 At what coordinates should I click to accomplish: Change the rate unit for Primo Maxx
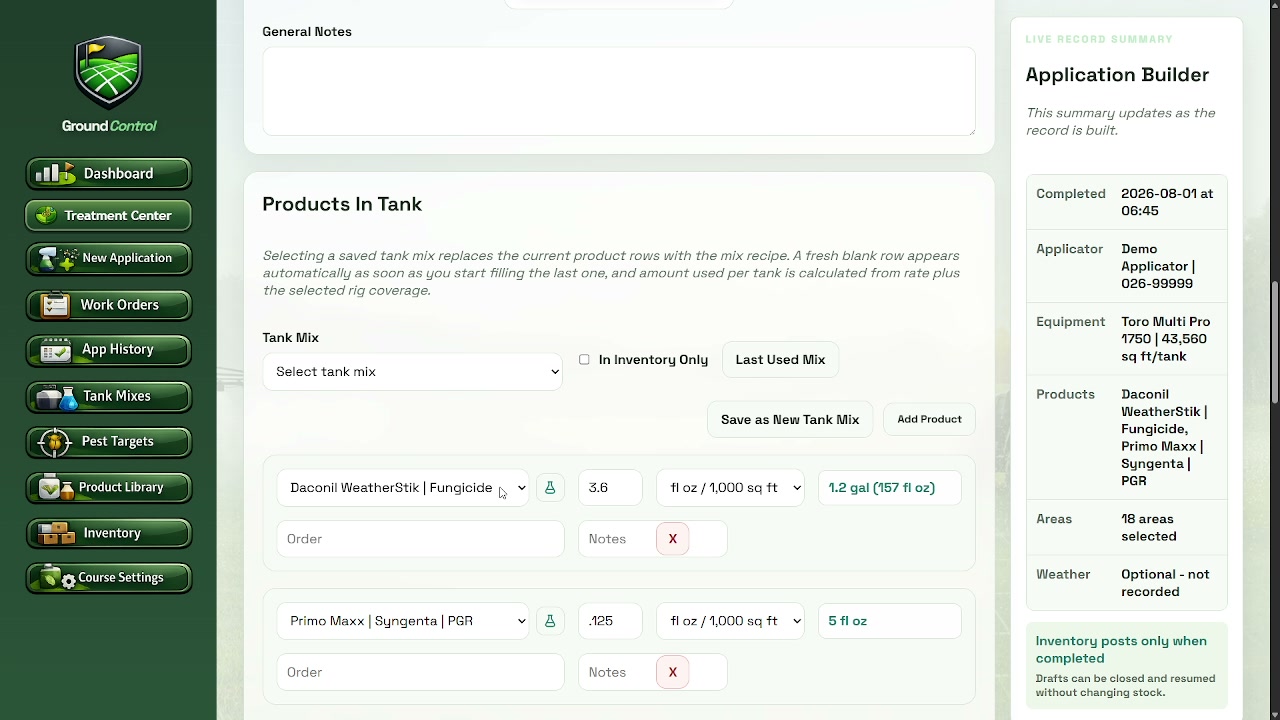click(x=730, y=621)
